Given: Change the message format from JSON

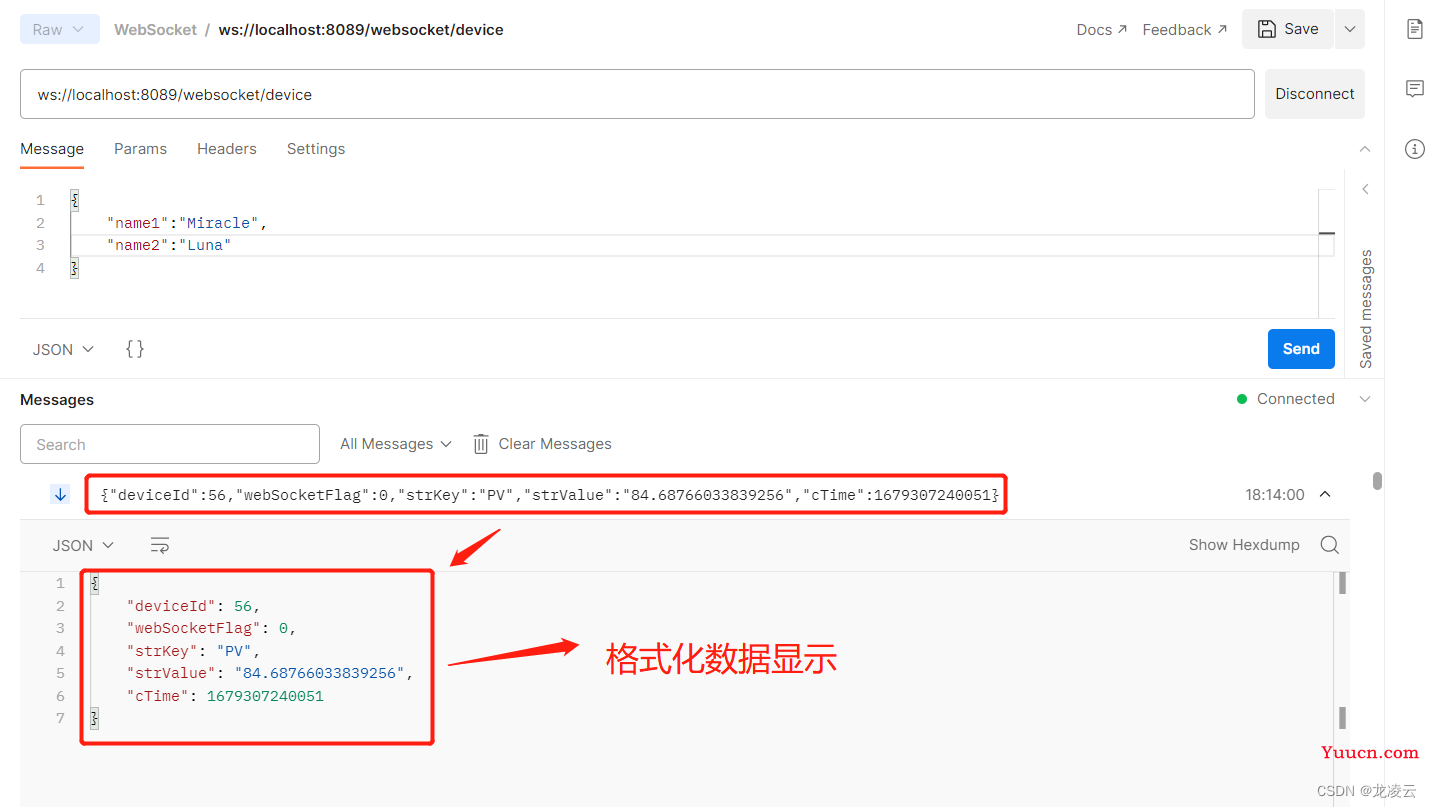Looking at the screenshot, I should coord(63,349).
